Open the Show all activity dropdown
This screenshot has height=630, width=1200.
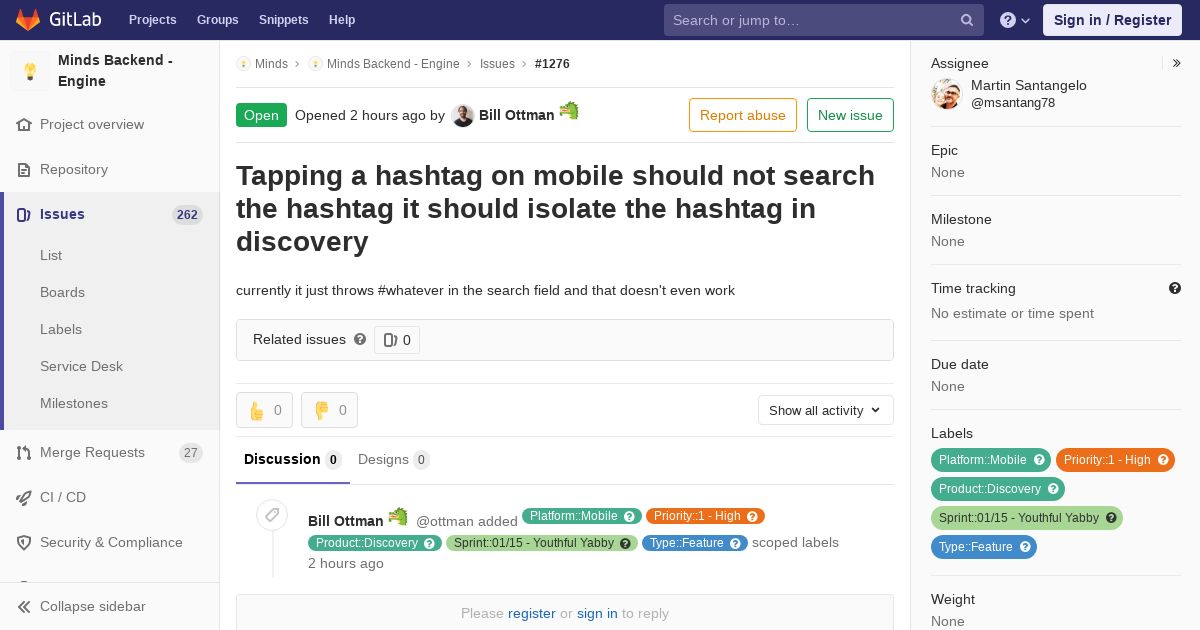point(826,410)
